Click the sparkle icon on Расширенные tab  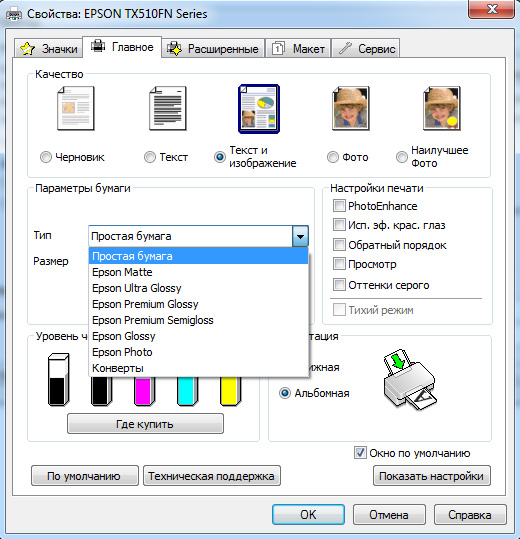(x=174, y=48)
